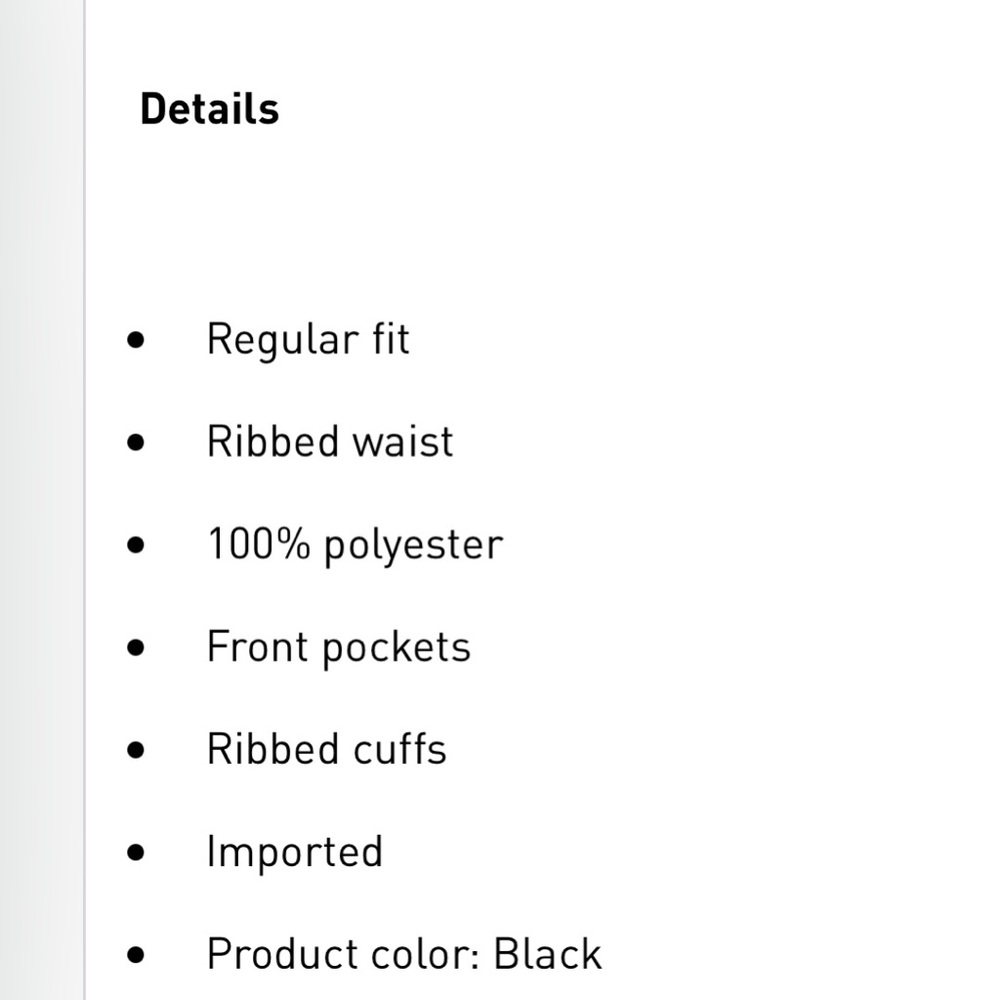This screenshot has height=1000, width=1000.
Task: Select the Imported list item
Action: 295,853
